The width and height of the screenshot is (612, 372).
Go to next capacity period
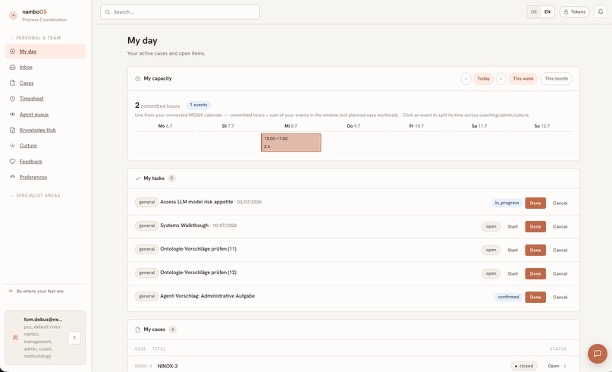pyautogui.click(x=501, y=78)
